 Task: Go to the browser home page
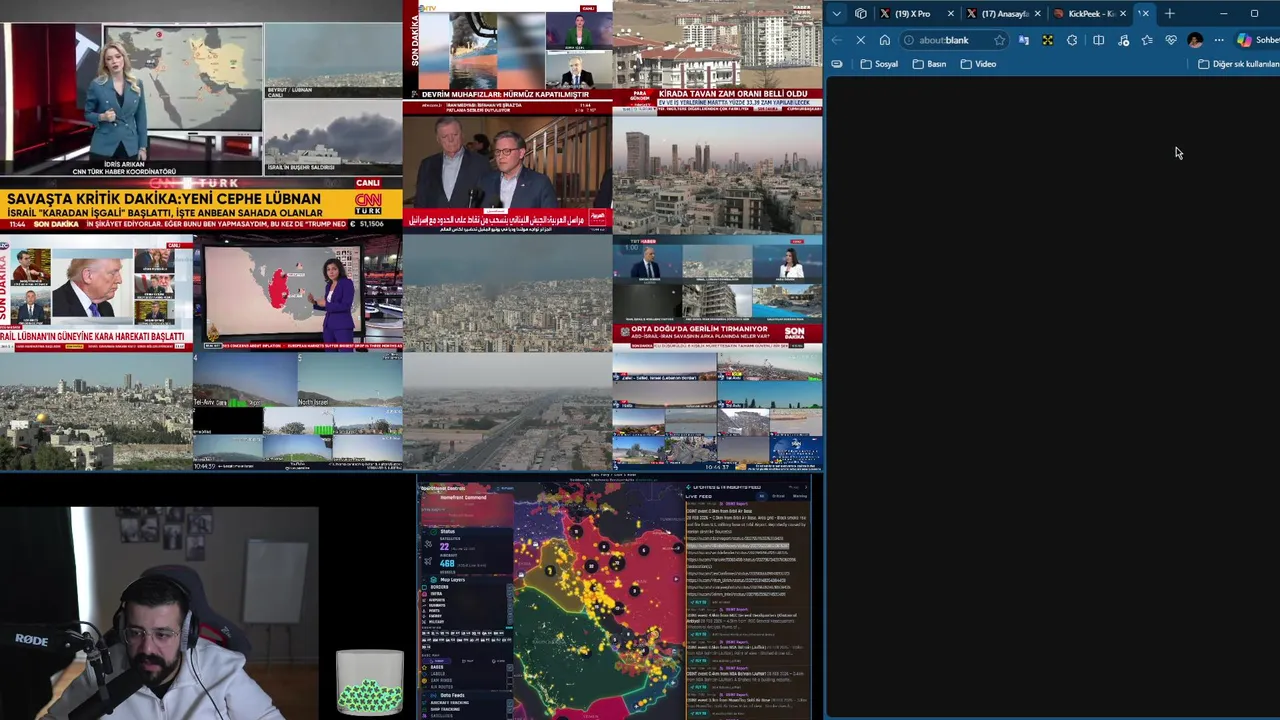tap(885, 40)
